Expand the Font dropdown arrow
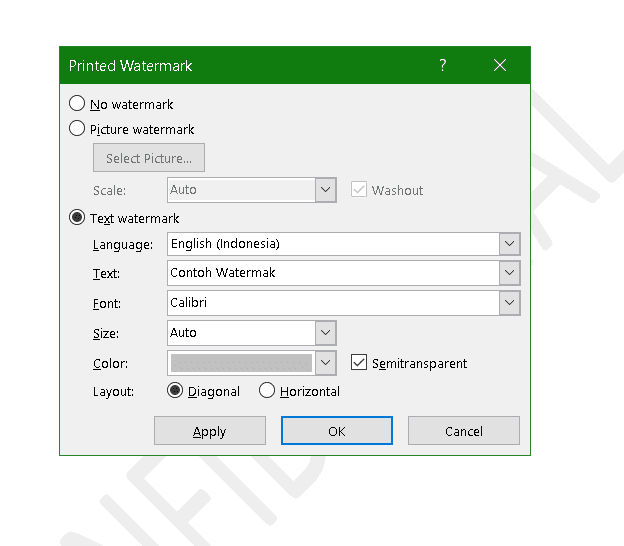This screenshot has height=546, width=624. (510, 302)
